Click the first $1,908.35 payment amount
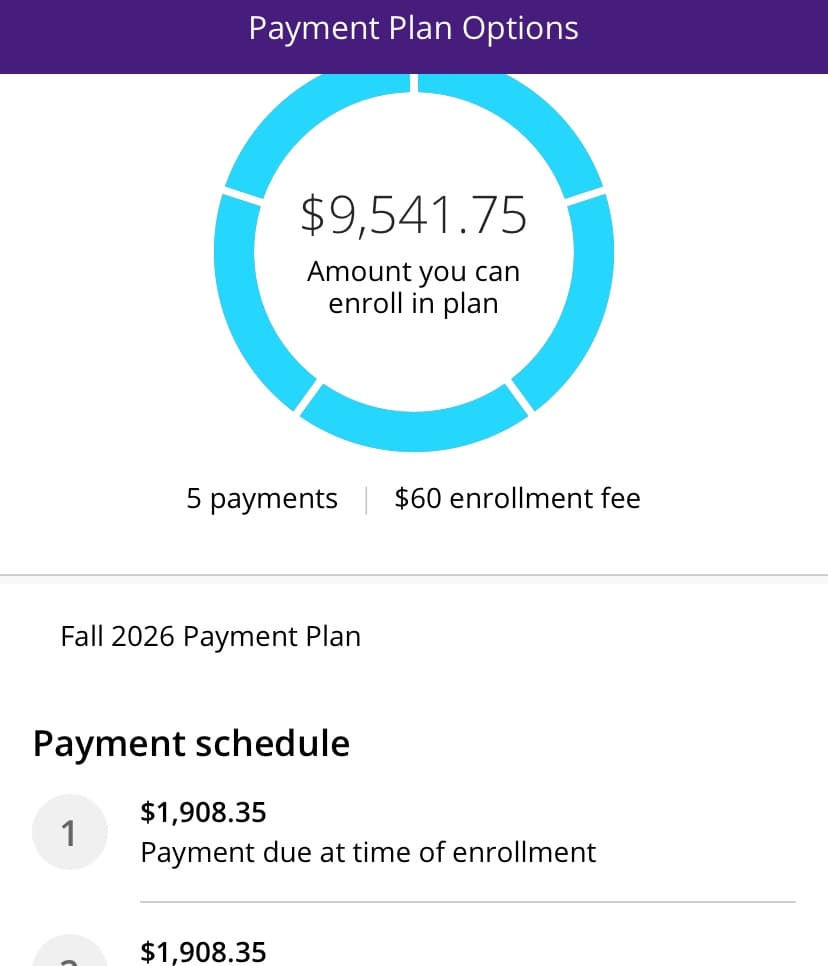Viewport: 828px width, 966px height. point(203,812)
